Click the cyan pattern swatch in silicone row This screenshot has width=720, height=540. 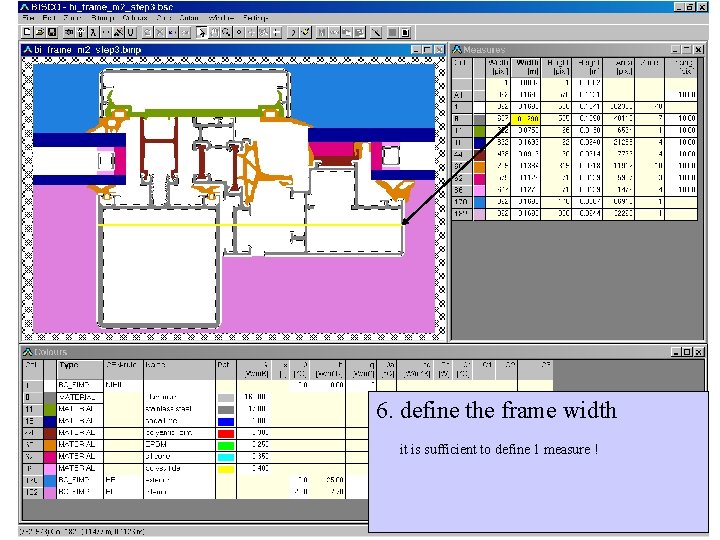pyautogui.click(x=226, y=457)
